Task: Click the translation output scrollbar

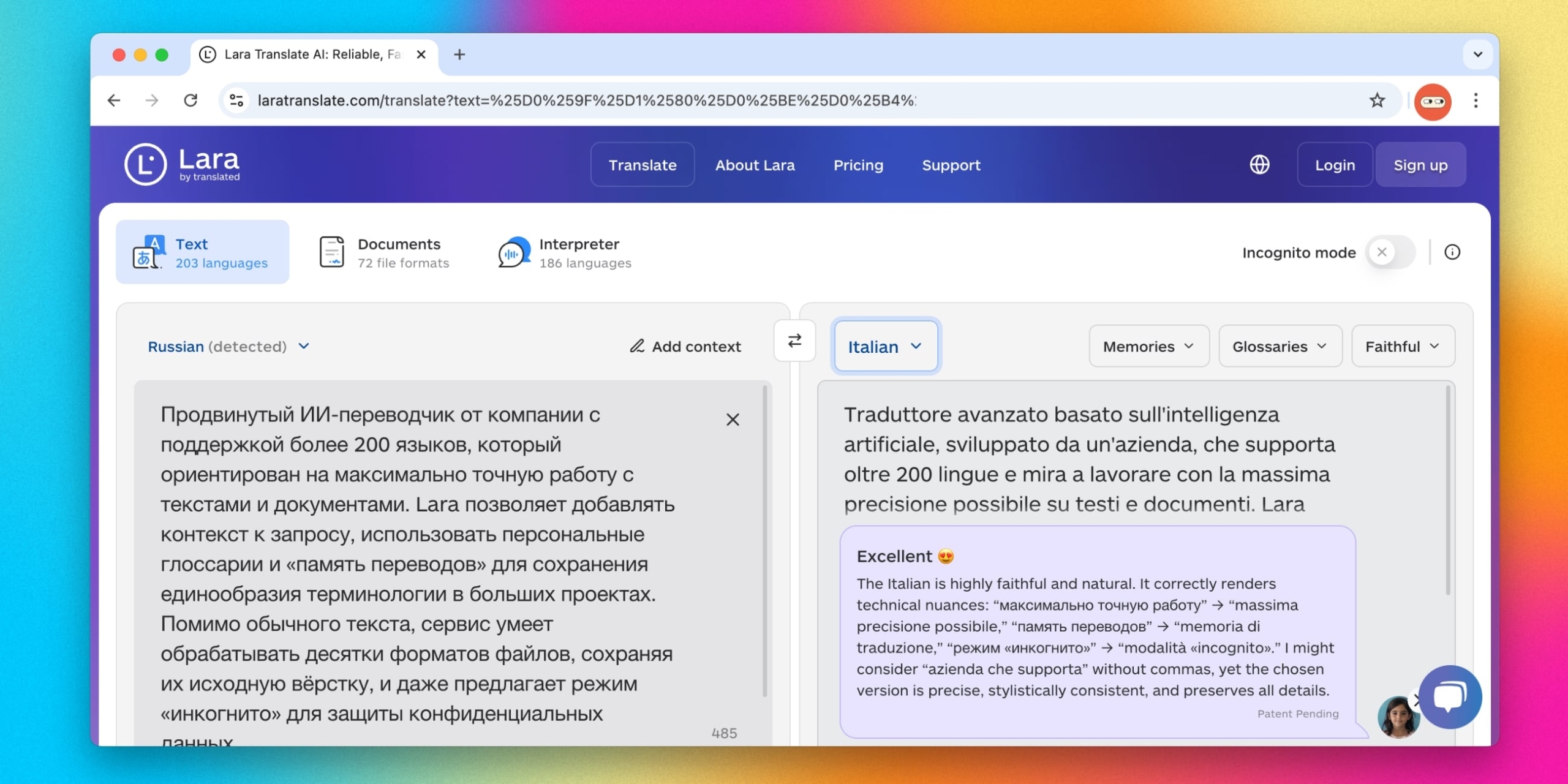Action: tap(1448, 490)
